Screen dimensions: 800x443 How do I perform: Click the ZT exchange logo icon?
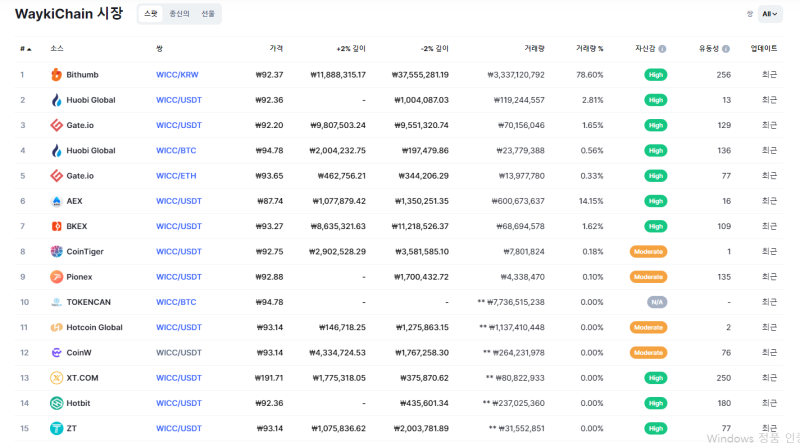click(x=56, y=428)
